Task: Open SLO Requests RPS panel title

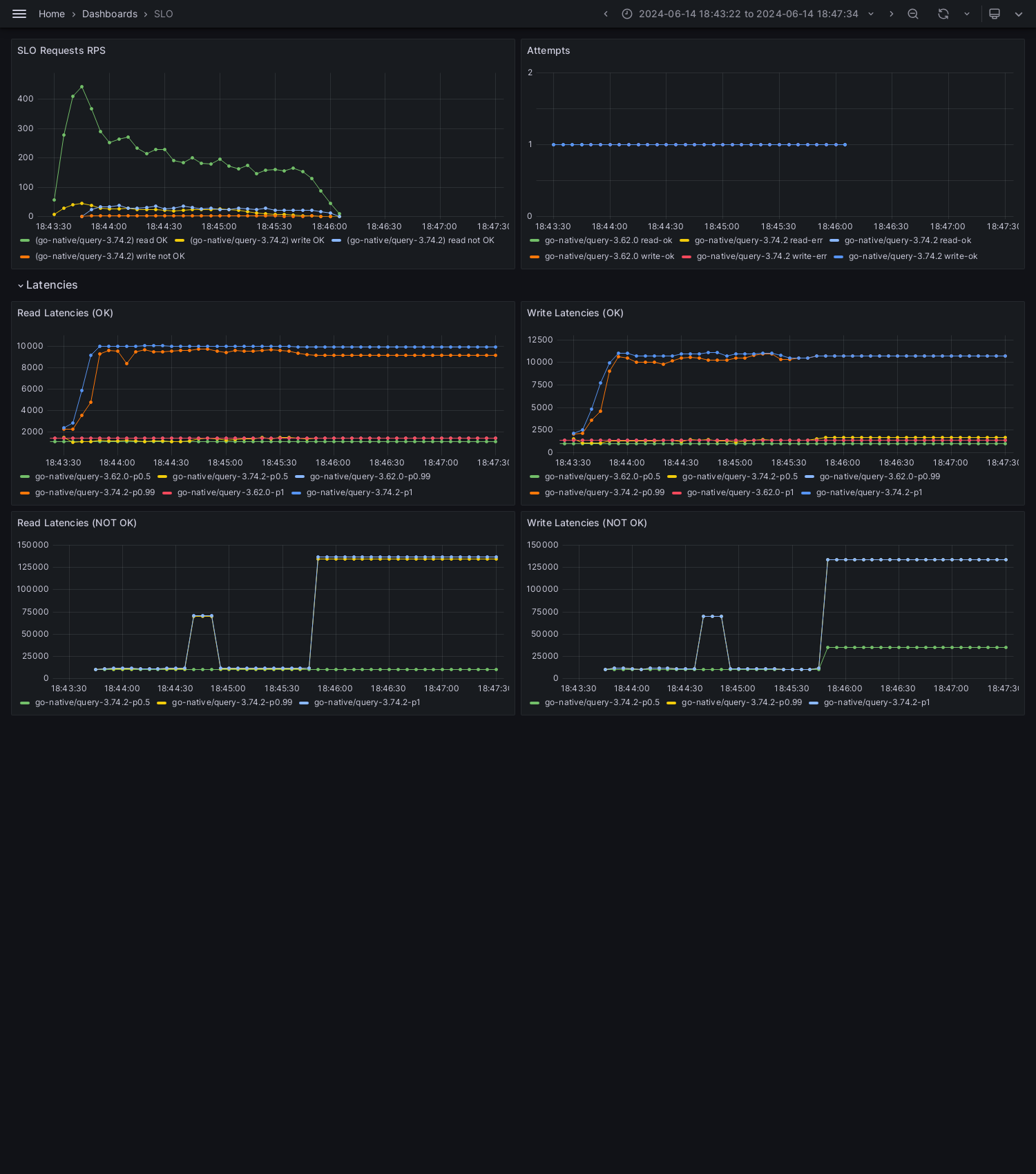Action: (x=61, y=50)
